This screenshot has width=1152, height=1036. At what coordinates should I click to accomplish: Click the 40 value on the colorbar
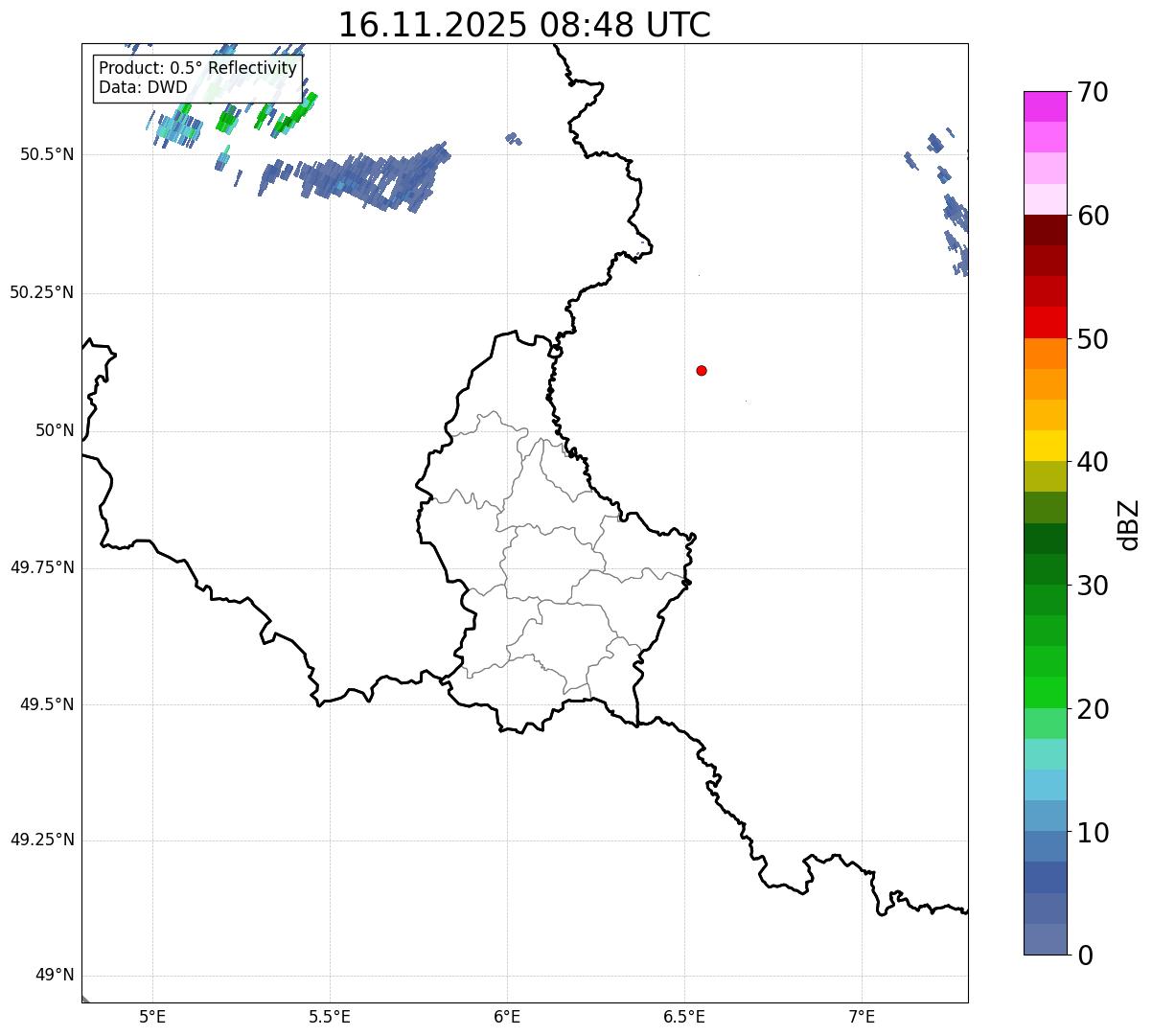pos(1093,462)
